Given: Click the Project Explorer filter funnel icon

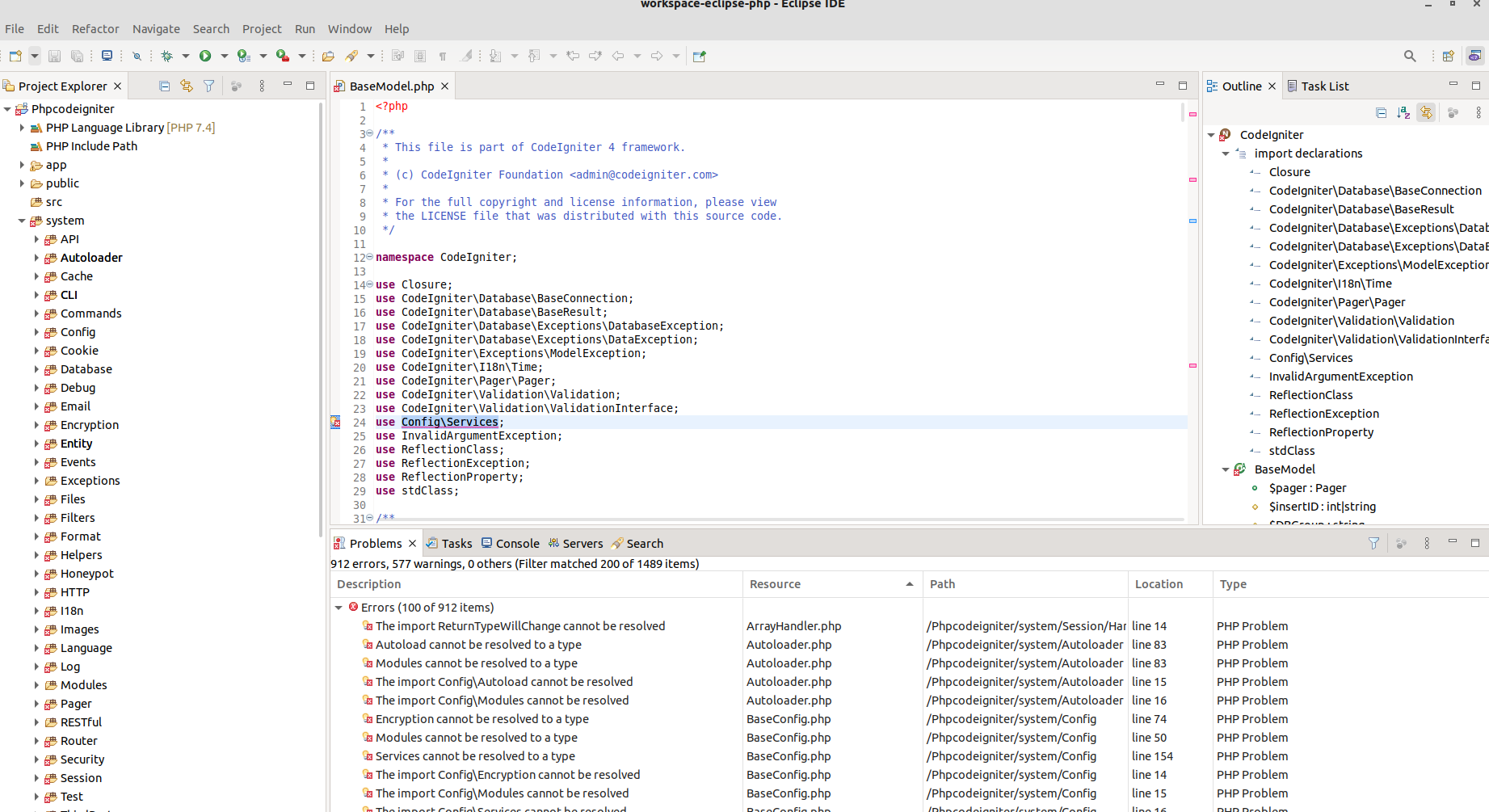Looking at the screenshot, I should pyautogui.click(x=209, y=86).
